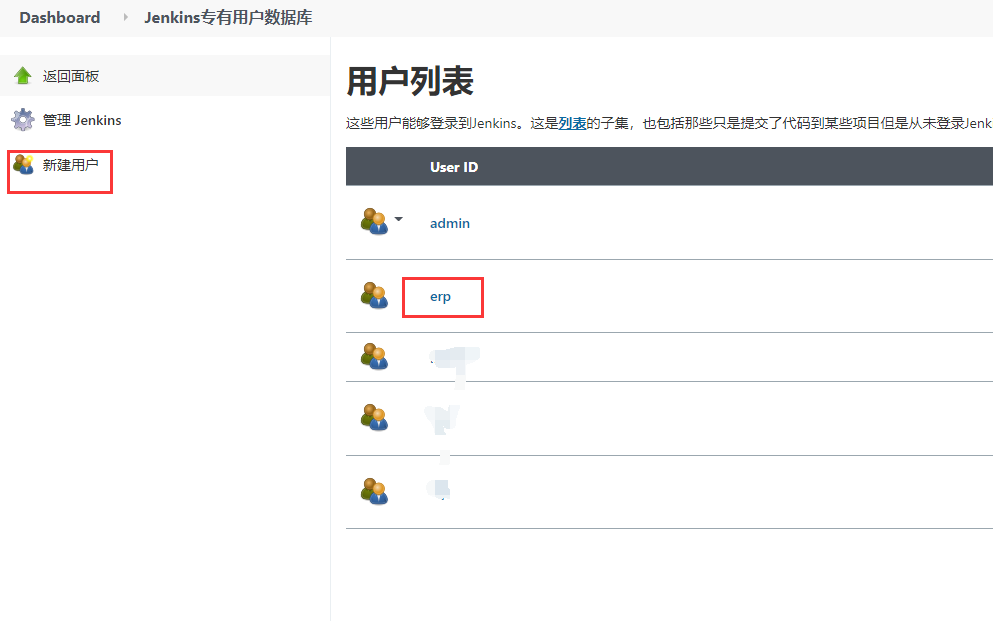Viewport: 993px width, 621px height.
Task: Click the breadcrumb separator arrow after Dashboard
Action: (125, 18)
